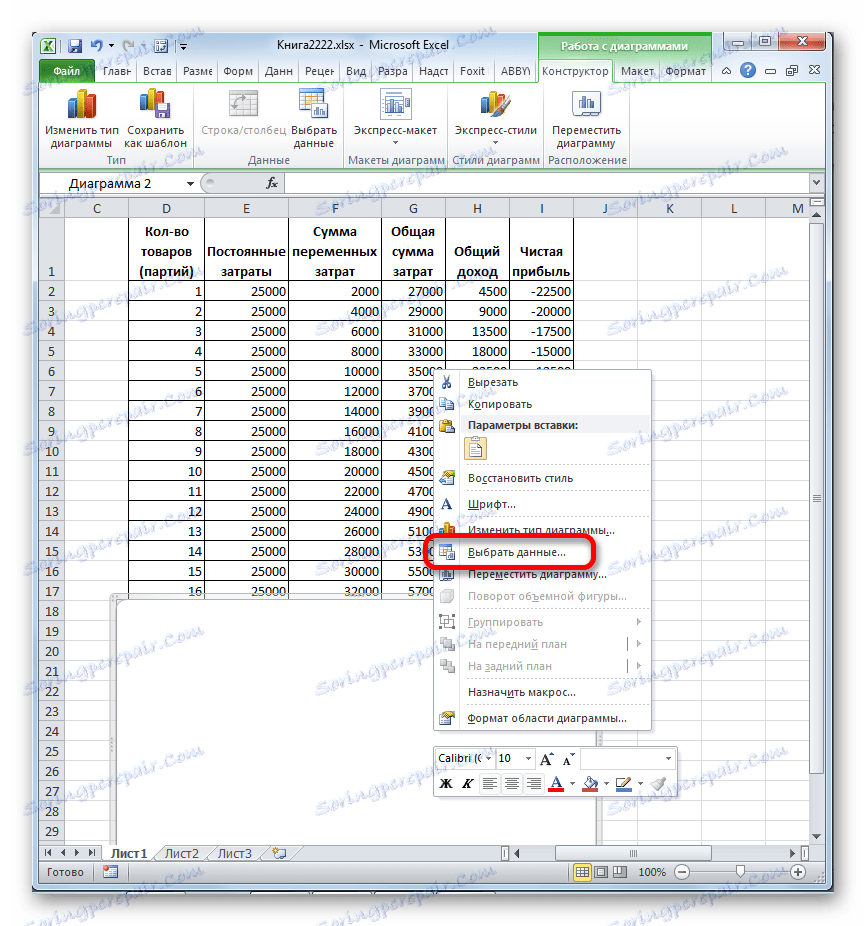Screen dimensions: 866x926
Task: Choose Вырезать in context menu
Action: pyautogui.click(x=543, y=382)
